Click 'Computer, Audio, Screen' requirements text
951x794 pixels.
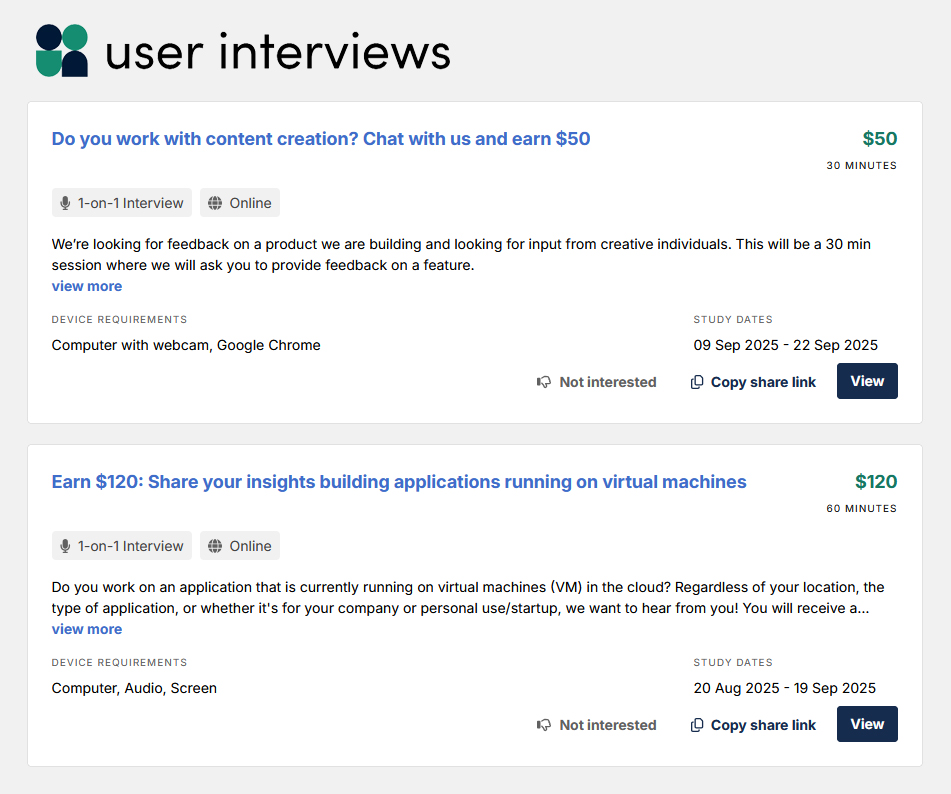134,688
